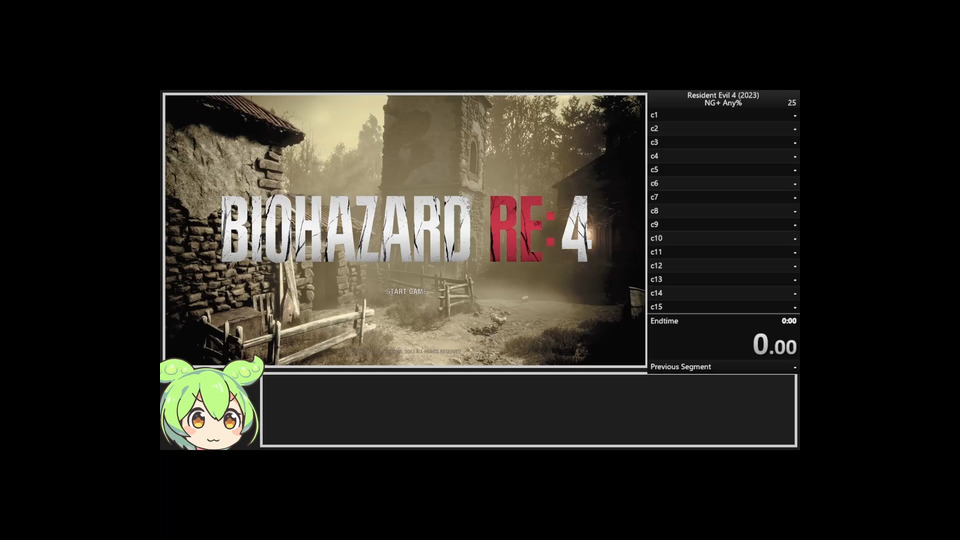
Task: Click the c14 split row
Action: (724, 293)
